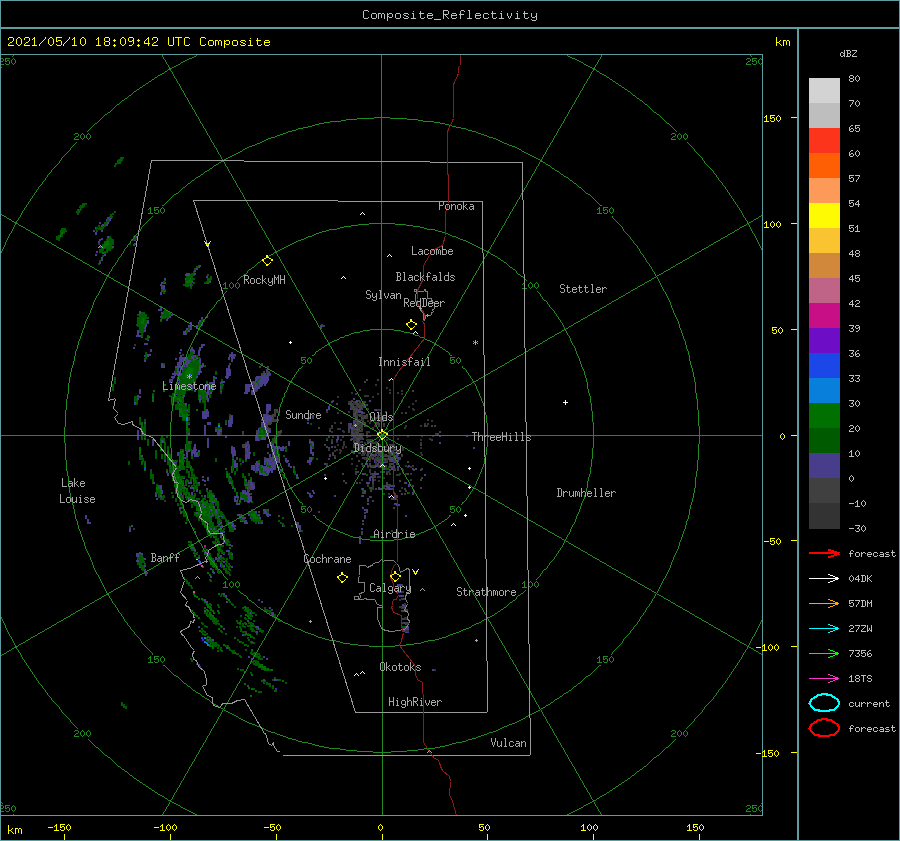Click the Limestone label

tap(189, 386)
